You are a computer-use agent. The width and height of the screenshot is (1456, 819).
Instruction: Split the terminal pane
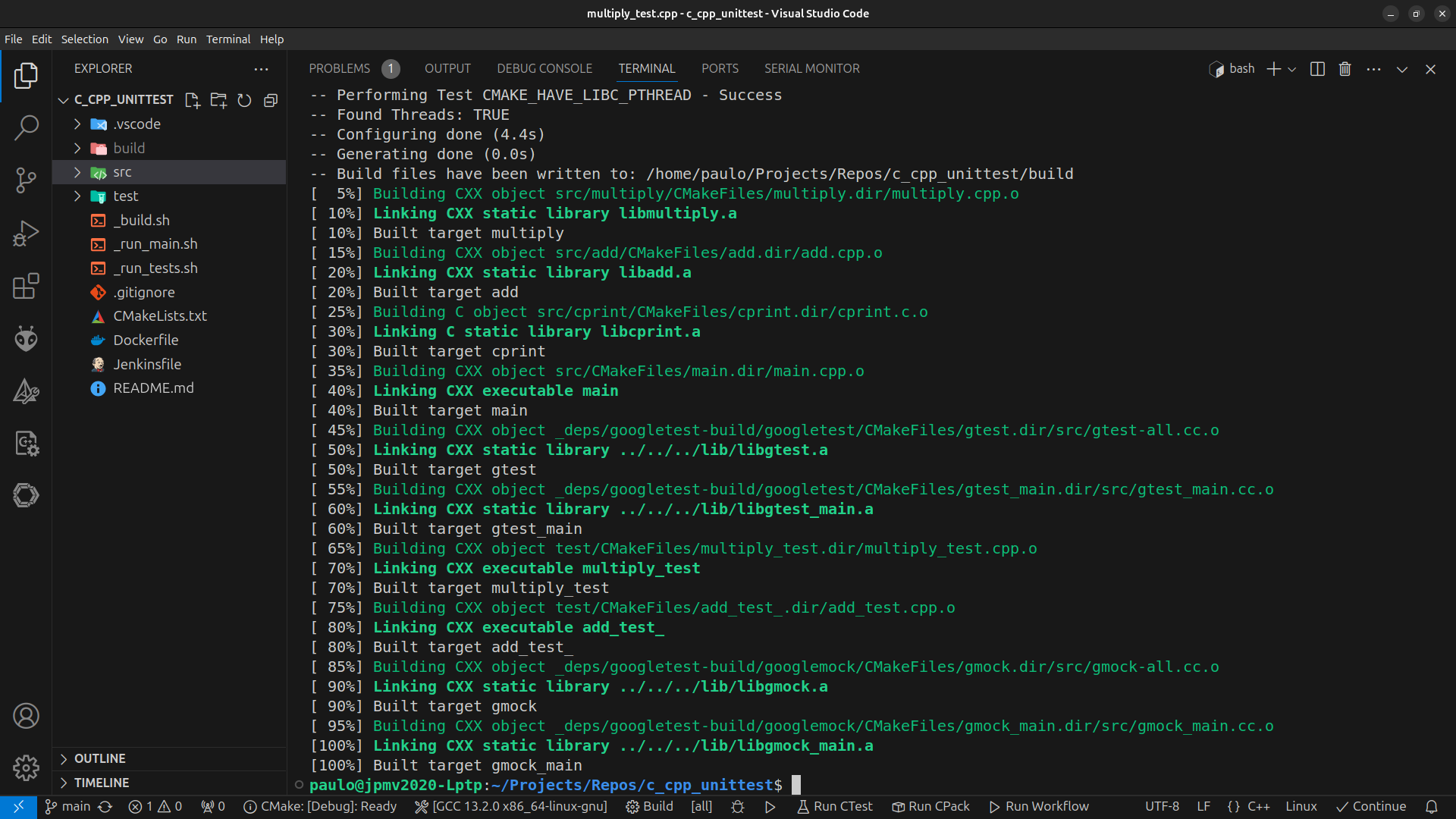[1317, 68]
